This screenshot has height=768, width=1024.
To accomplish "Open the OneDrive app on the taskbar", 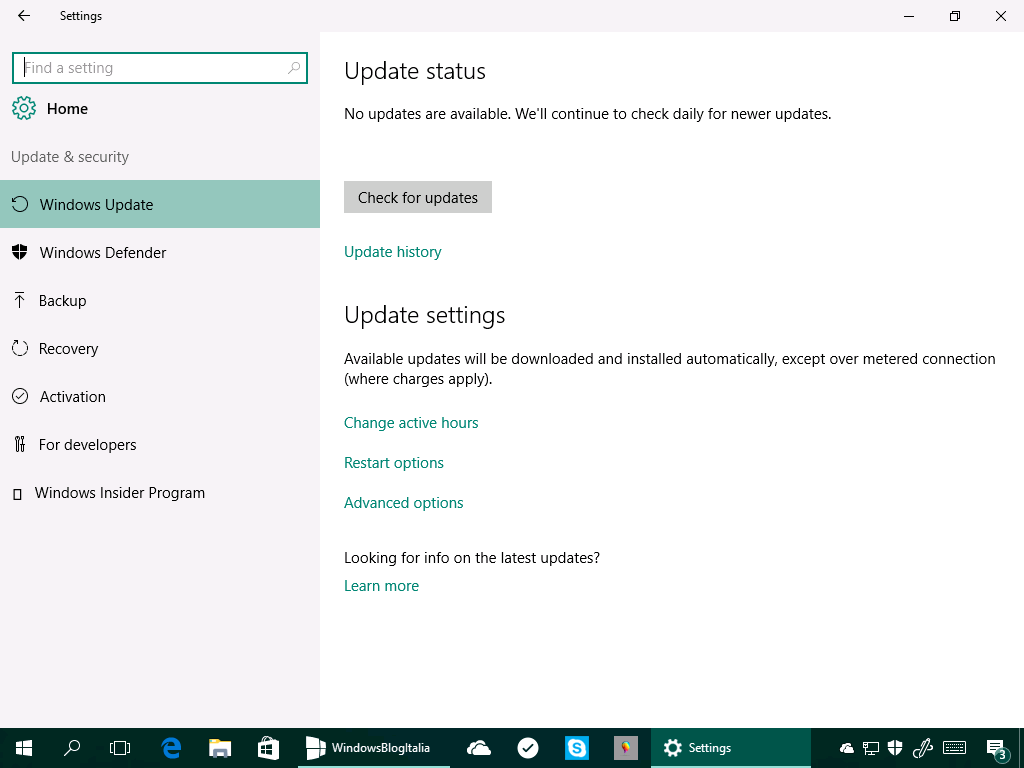I will [x=479, y=748].
